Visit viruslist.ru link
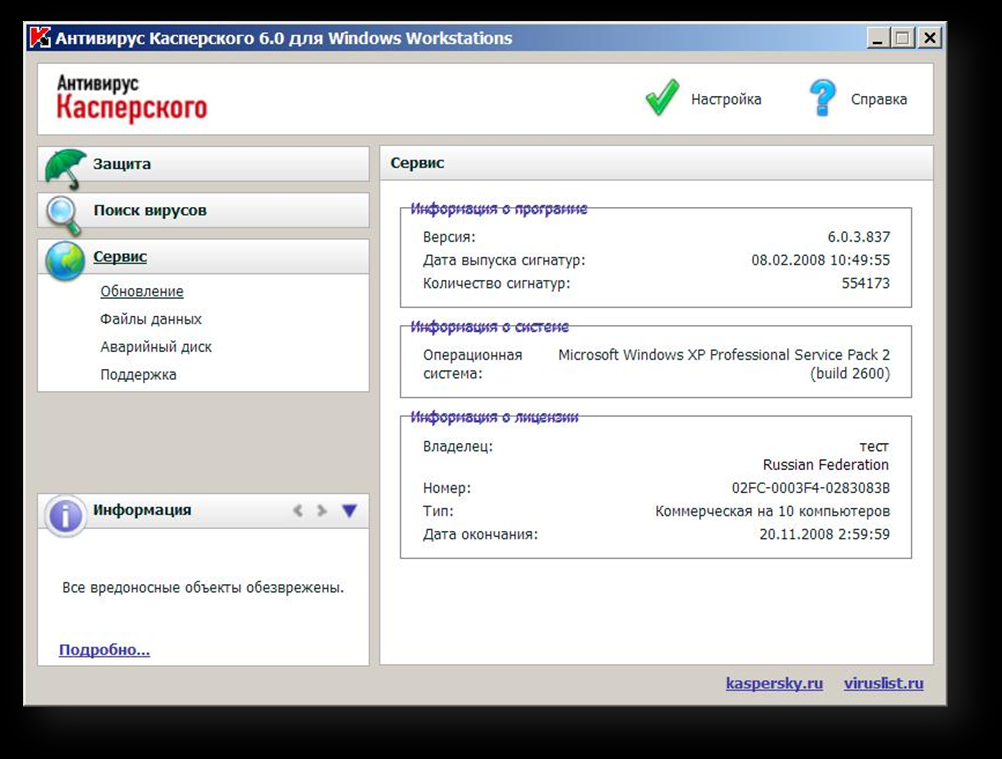Screen dimensions: 1002x759 point(884,684)
